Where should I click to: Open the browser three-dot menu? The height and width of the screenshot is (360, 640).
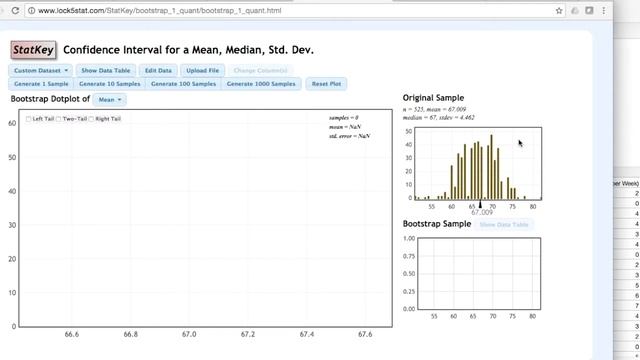tap(604, 11)
